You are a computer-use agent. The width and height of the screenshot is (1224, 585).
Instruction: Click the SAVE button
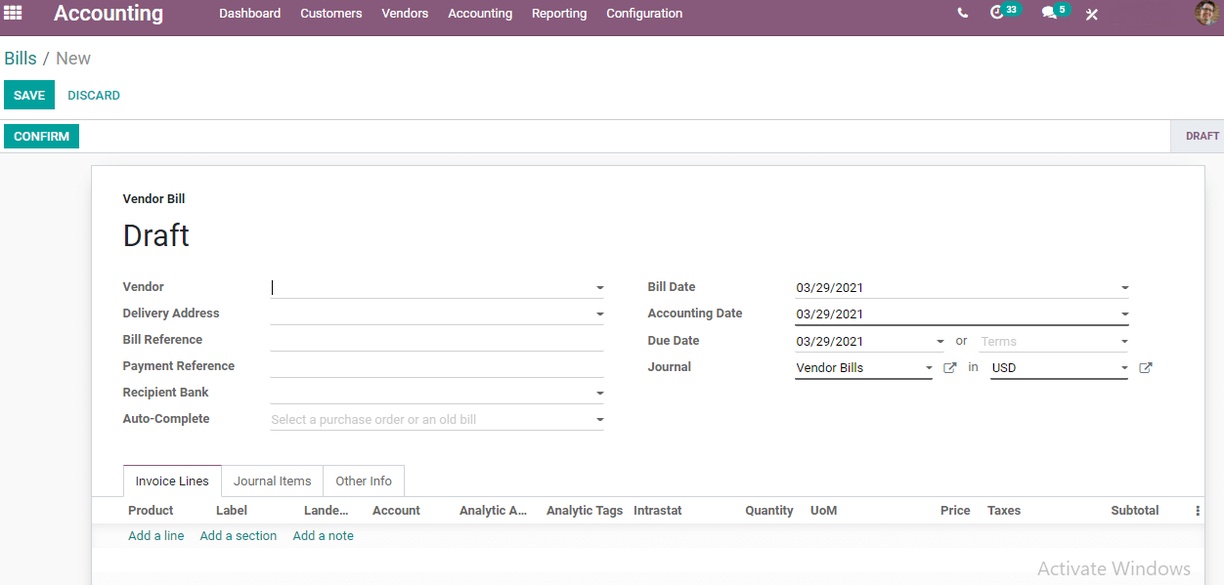coord(29,95)
